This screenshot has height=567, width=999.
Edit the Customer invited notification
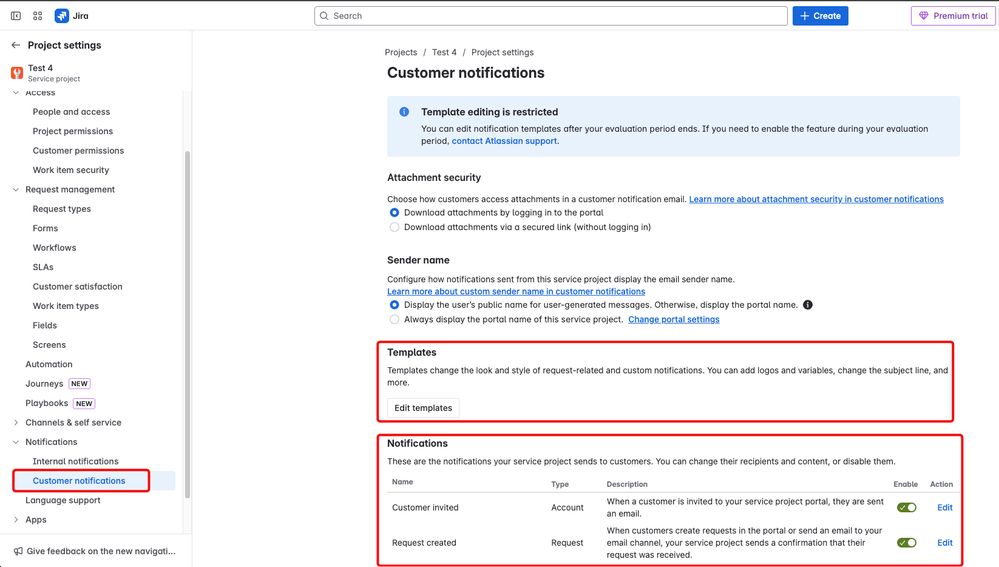pyautogui.click(x=944, y=508)
